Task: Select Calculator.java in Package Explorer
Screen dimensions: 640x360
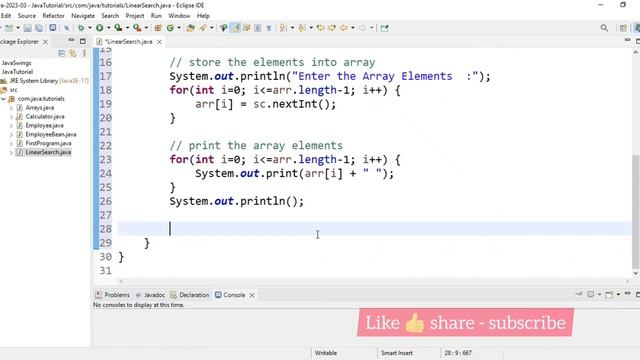Action: point(45,117)
